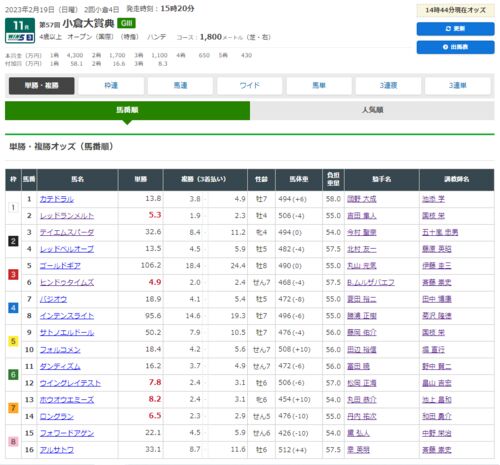The width and height of the screenshot is (500, 465).
Task: Switch to the 馬単 odds tab
Action: [x=319, y=86]
